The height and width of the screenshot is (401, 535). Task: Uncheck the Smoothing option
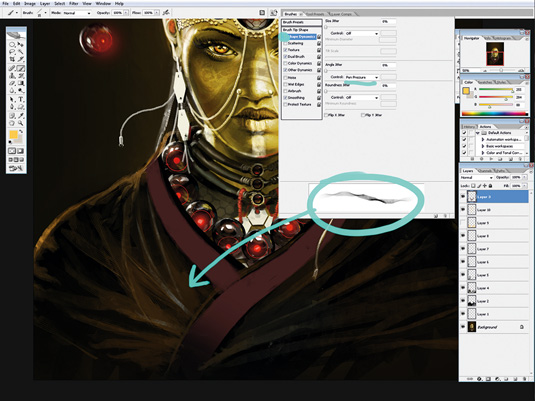[x=285, y=98]
